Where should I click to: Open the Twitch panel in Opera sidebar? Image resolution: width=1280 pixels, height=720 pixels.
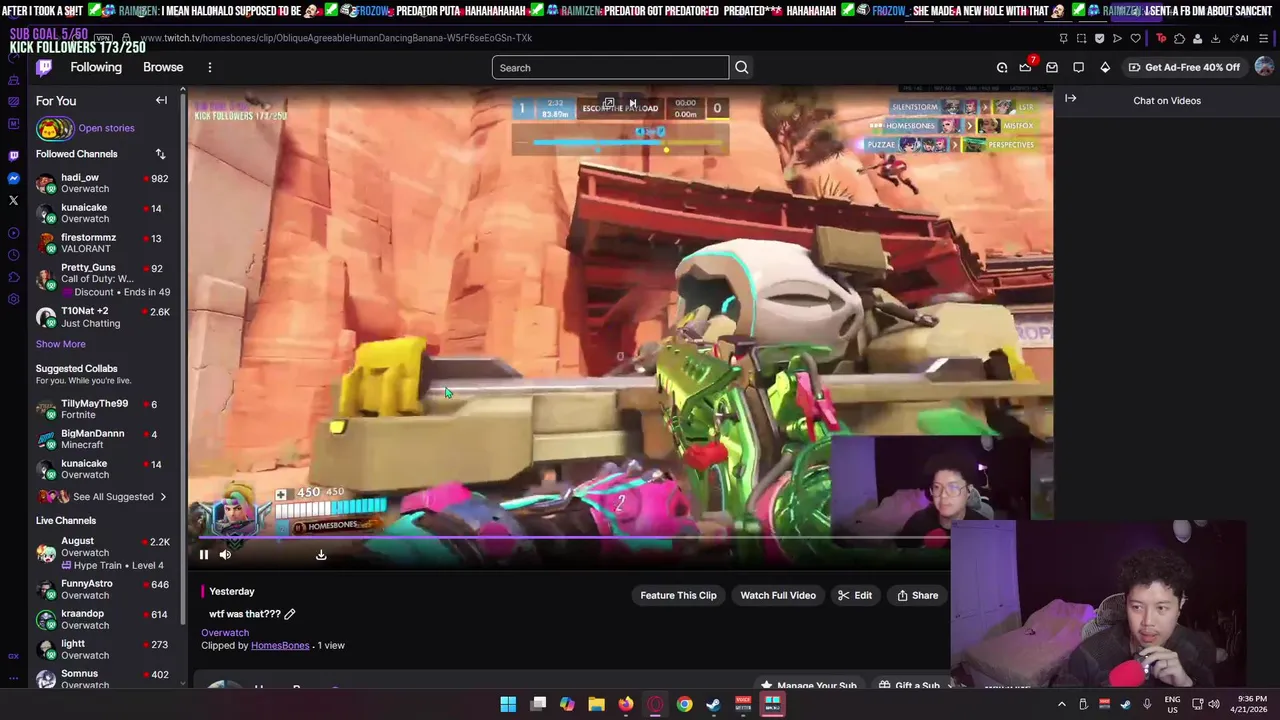13,156
